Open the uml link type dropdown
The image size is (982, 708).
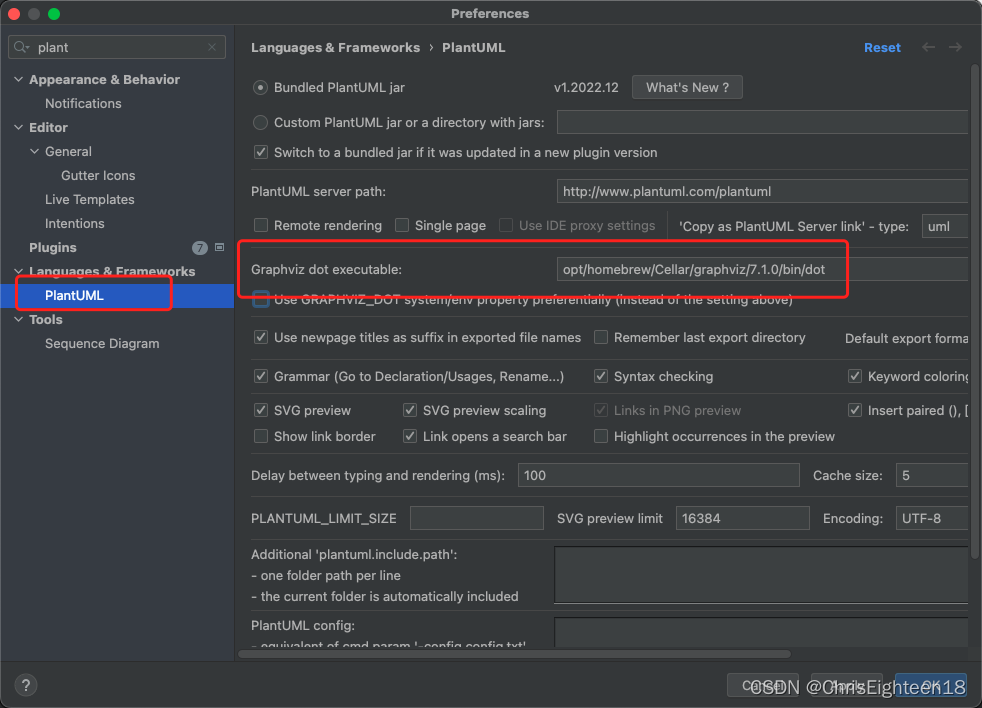[944, 226]
